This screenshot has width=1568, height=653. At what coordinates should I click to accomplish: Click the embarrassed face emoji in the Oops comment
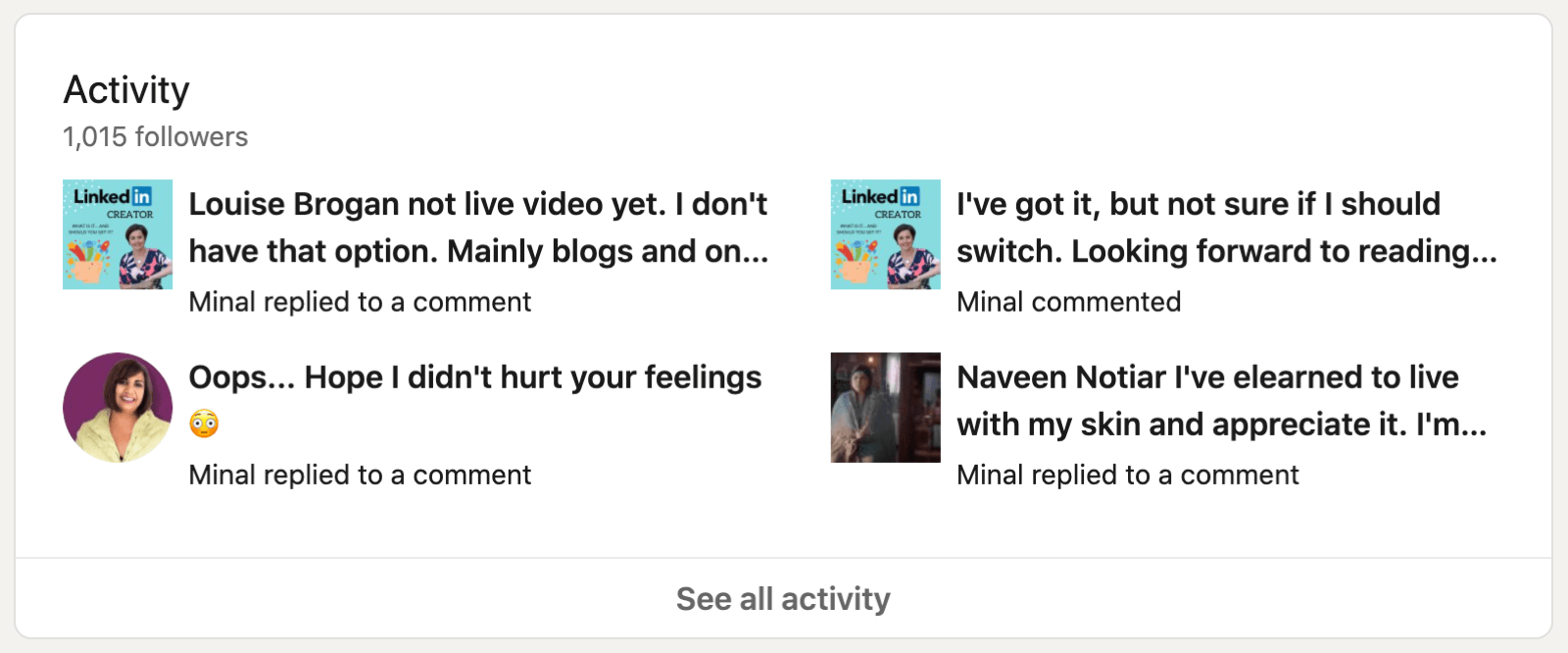pyautogui.click(x=206, y=426)
